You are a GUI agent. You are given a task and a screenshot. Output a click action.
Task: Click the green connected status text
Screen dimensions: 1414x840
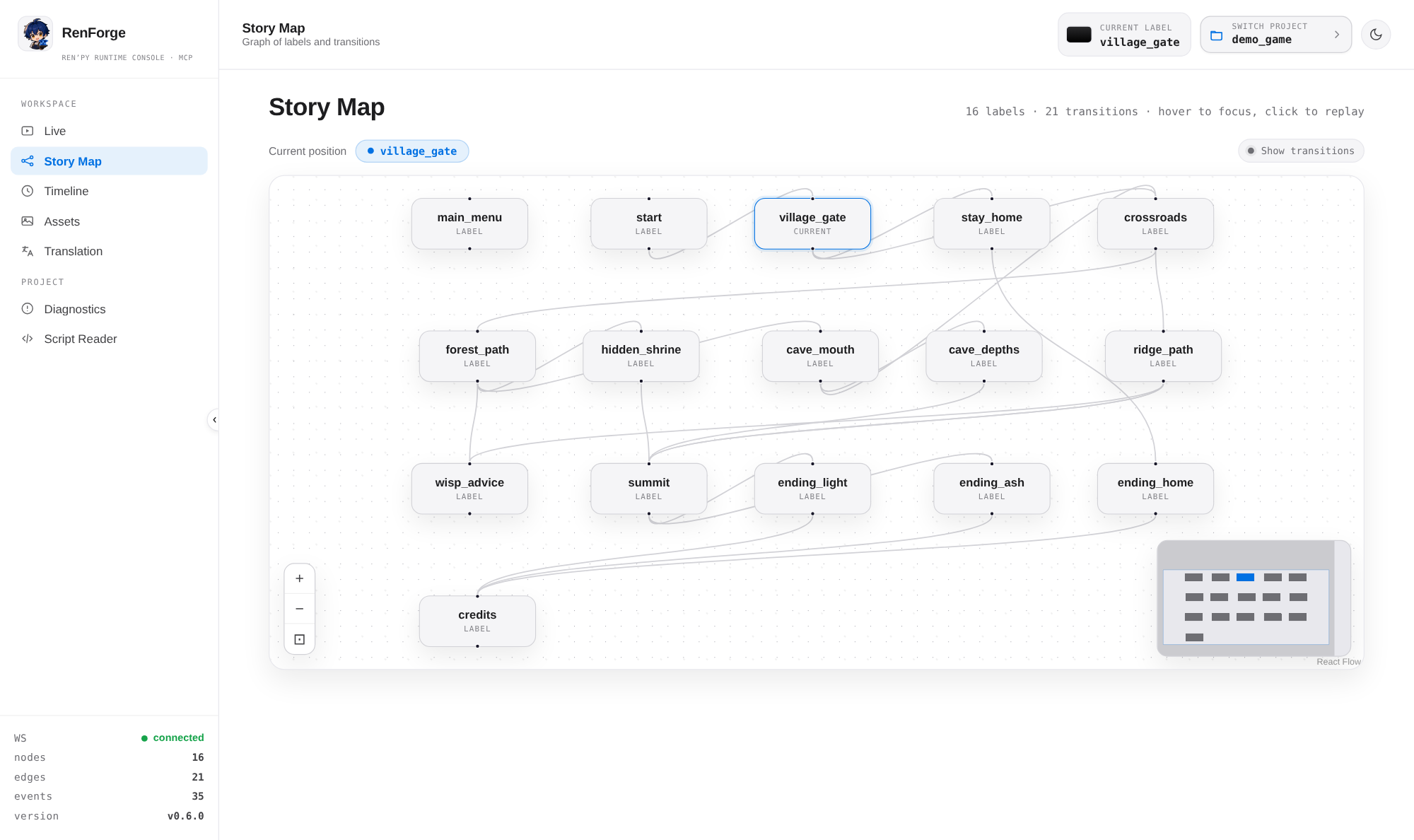pyautogui.click(x=178, y=737)
